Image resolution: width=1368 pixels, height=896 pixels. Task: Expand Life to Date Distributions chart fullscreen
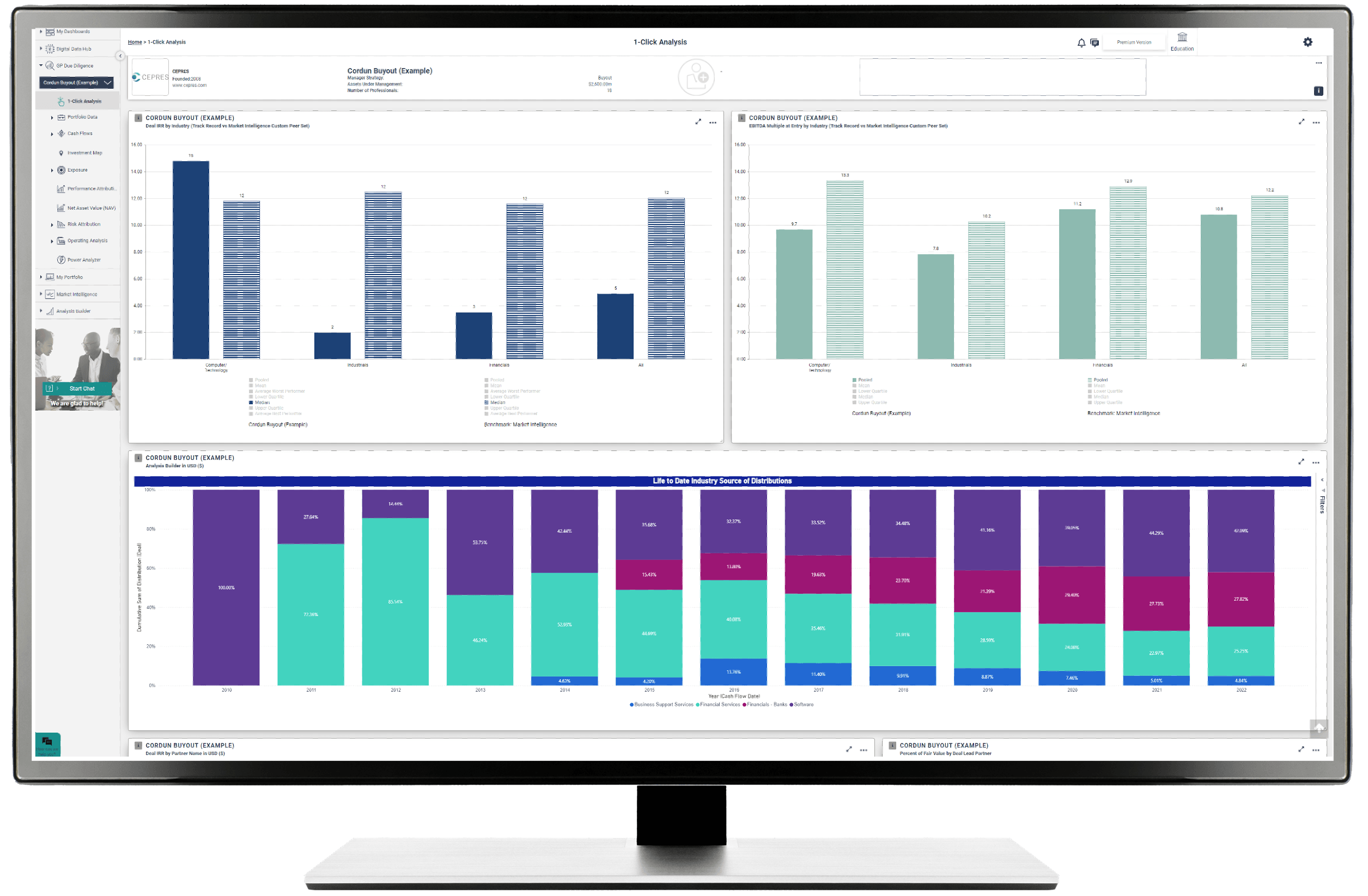pos(1301,462)
